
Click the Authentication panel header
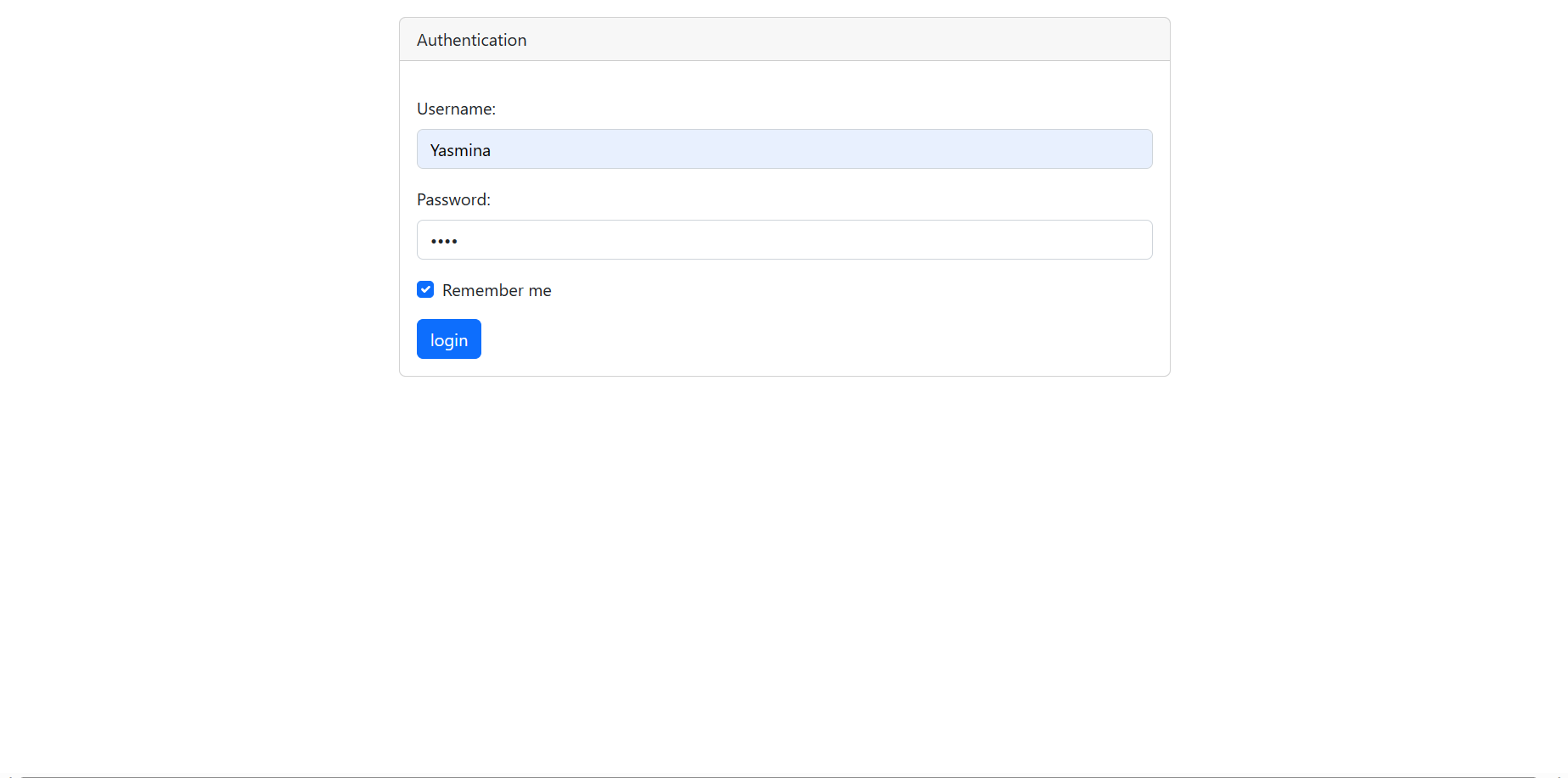(x=784, y=39)
